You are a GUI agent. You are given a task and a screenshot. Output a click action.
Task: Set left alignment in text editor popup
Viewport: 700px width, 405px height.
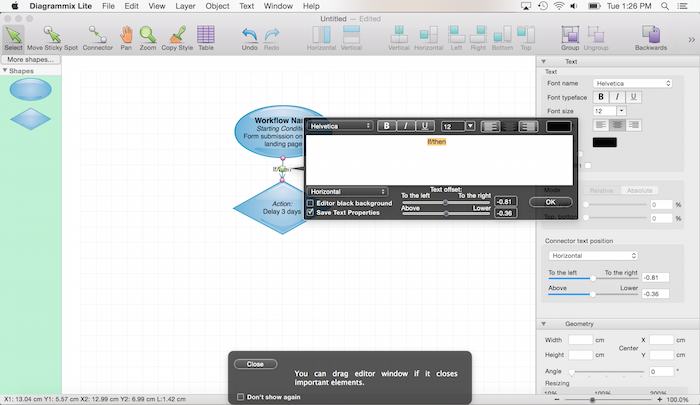490,127
